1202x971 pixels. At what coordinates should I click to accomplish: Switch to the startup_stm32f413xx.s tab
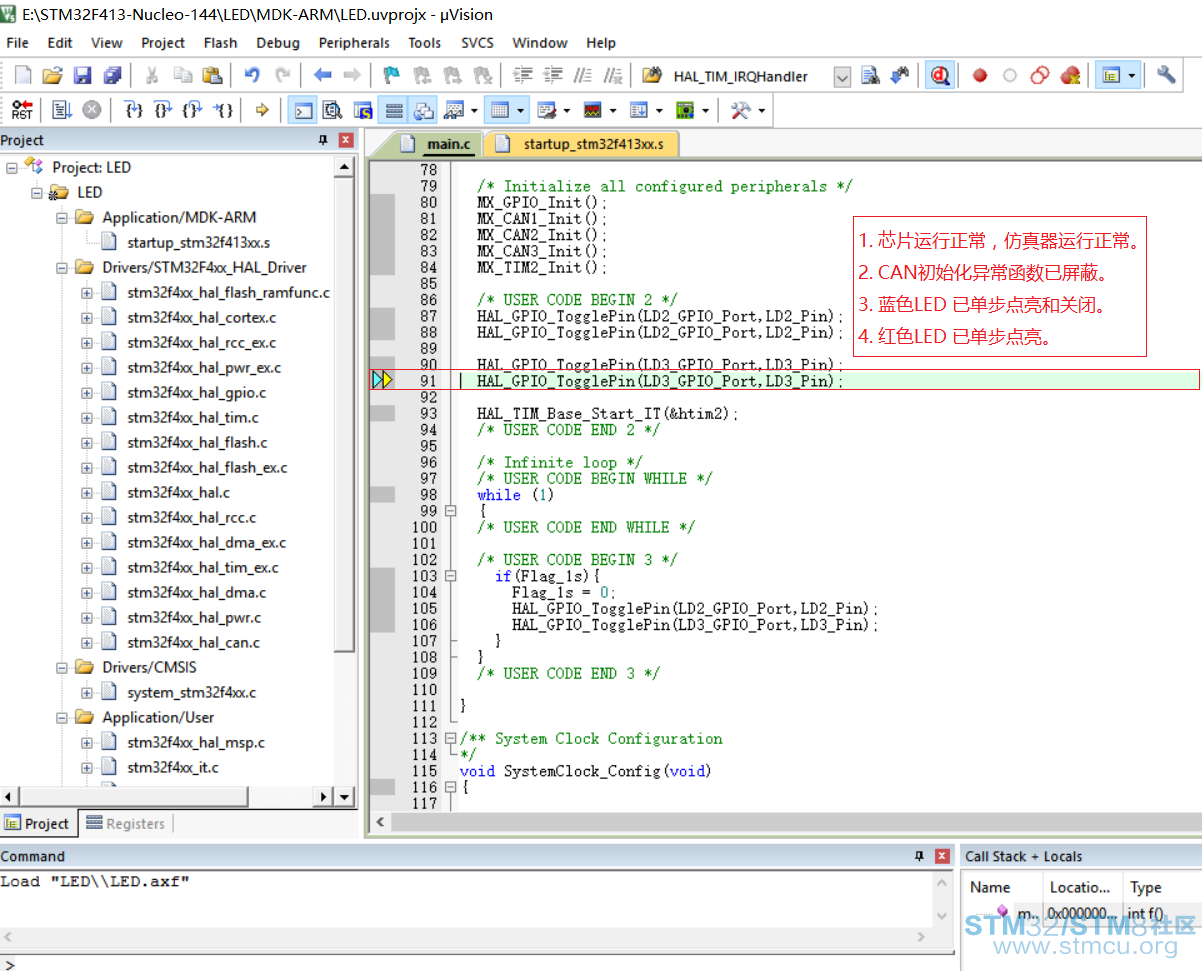click(x=582, y=144)
